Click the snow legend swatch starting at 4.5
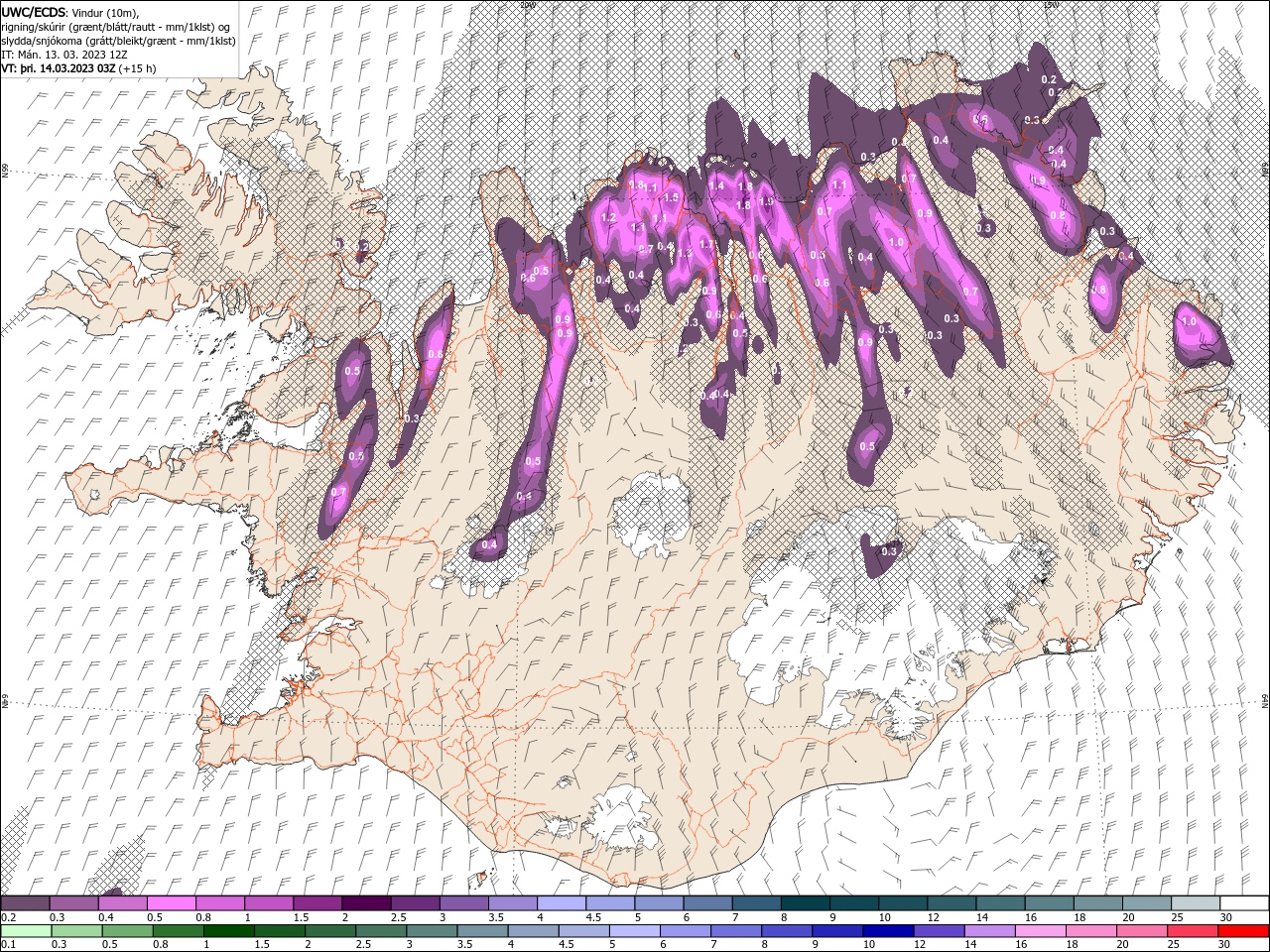The height and width of the screenshot is (952, 1270). (609, 903)
